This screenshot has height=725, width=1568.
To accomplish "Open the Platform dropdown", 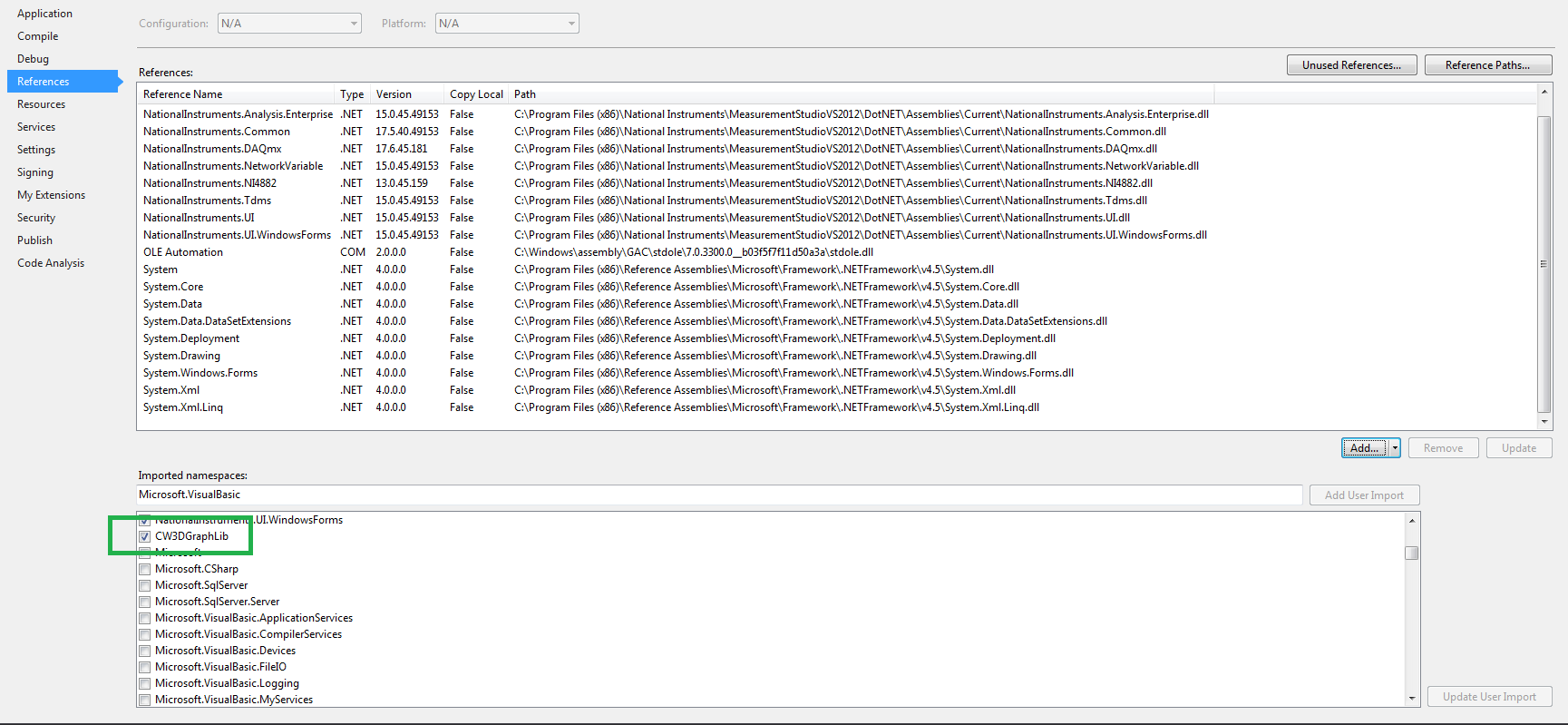I will tap(507, 24).
